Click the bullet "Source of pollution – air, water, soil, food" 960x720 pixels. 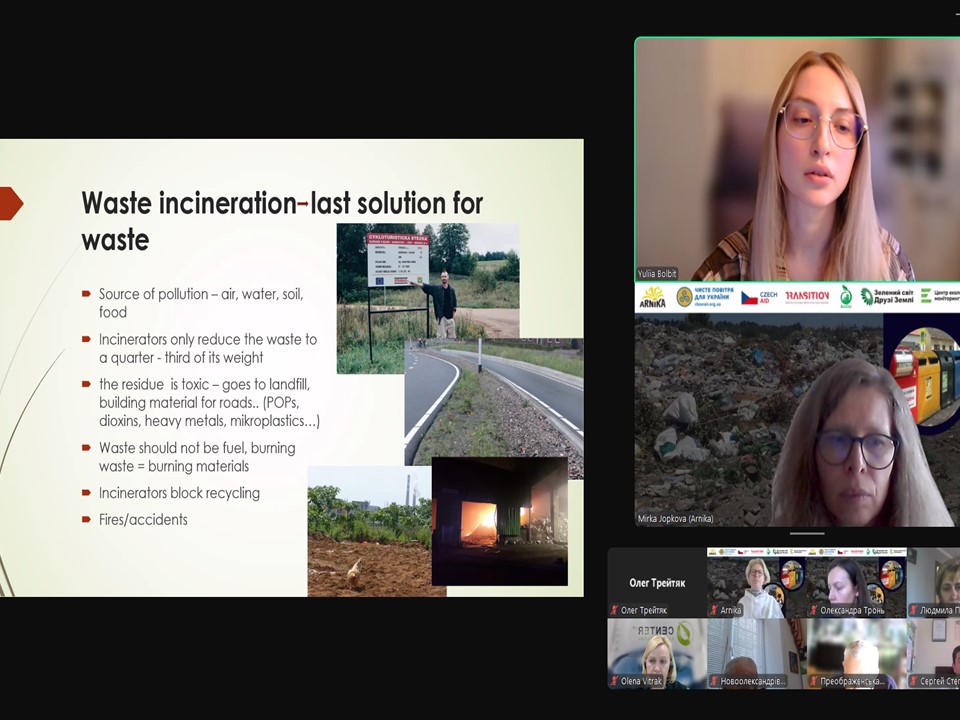pyautogui.click(x=201, y=303)
